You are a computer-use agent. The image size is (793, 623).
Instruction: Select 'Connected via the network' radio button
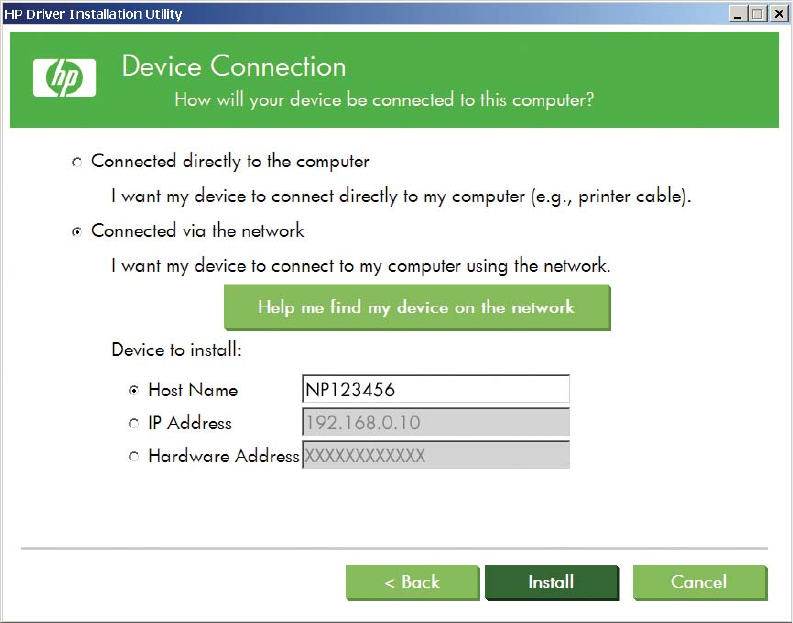pyautogui.click(x=77, y=232)
